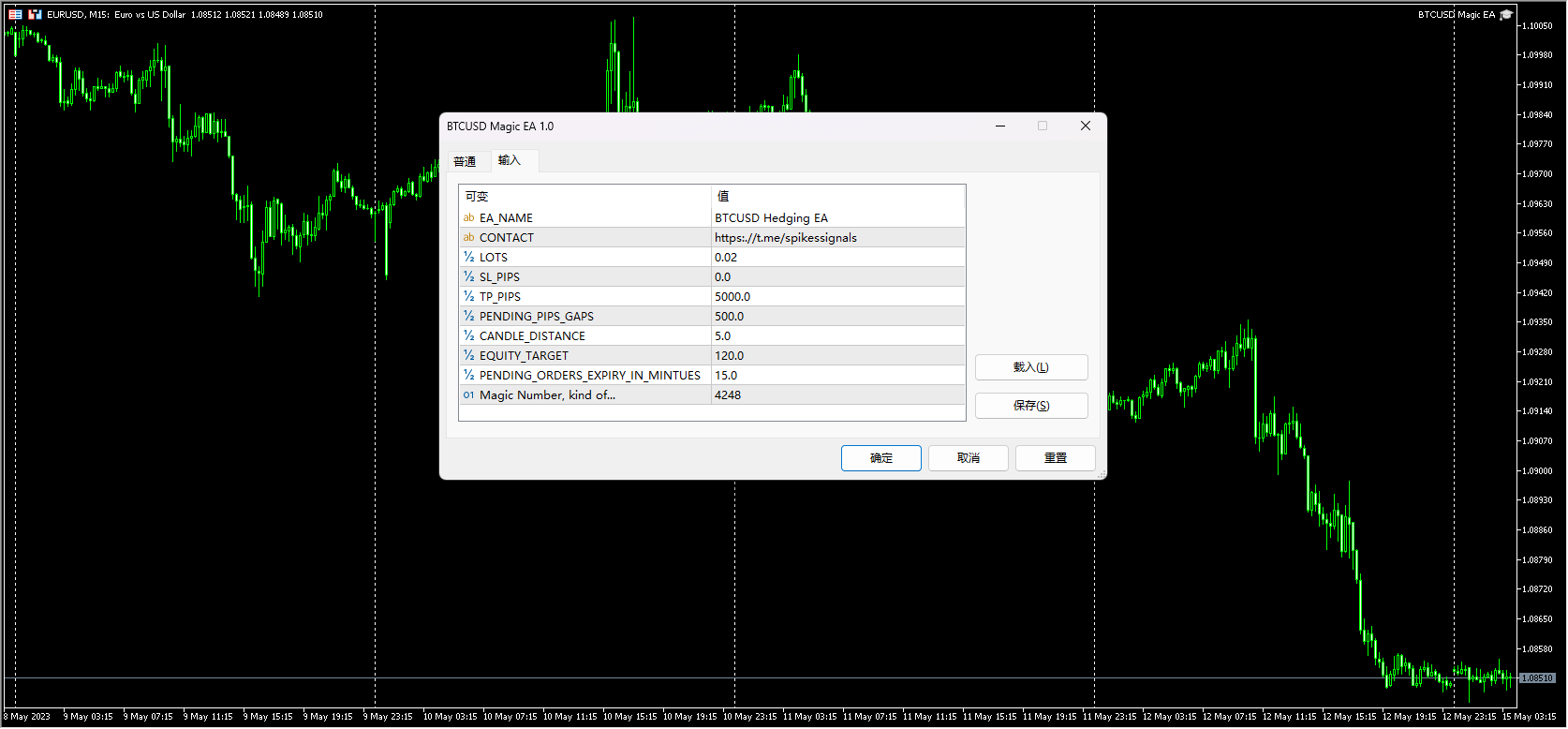Click the first chart icon left of EURUSD
This screenshot has height=729, width=1568.
[x=16, y=15]
